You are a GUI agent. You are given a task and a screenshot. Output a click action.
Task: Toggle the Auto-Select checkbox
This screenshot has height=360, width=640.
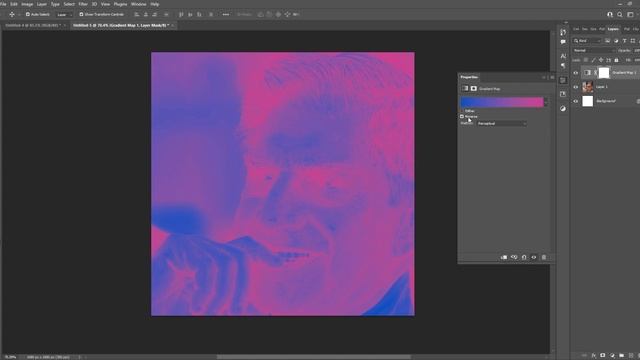tap(28, 14)
